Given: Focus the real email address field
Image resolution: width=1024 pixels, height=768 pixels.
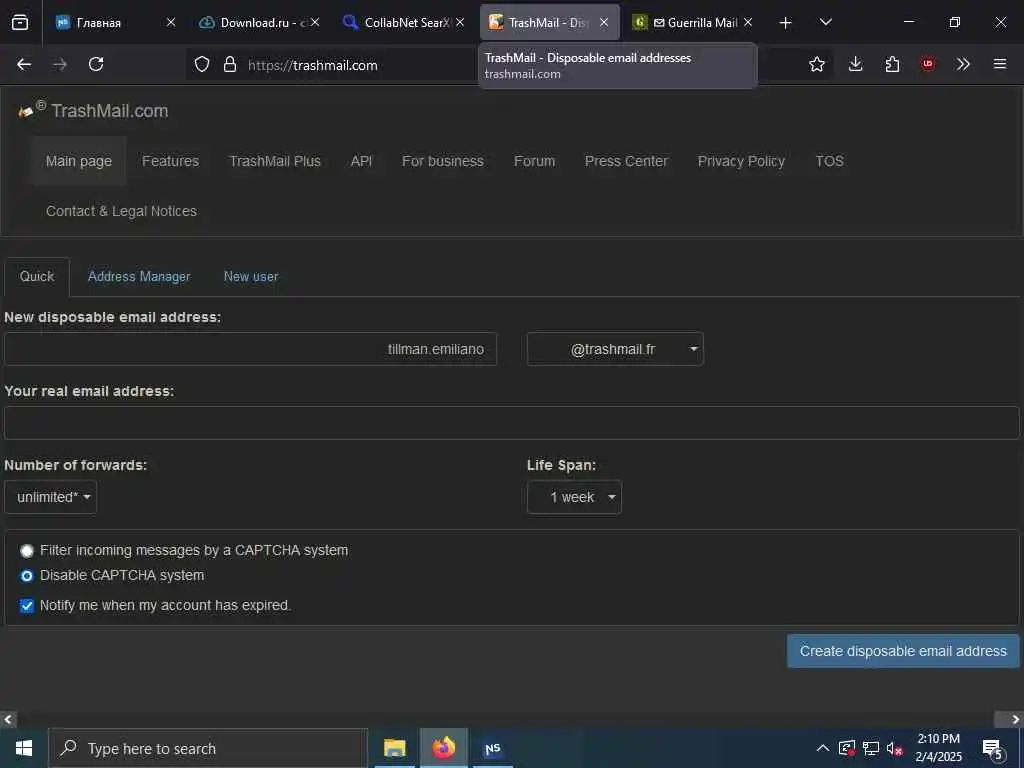Looking at the screenshot, I should point(511,423).
